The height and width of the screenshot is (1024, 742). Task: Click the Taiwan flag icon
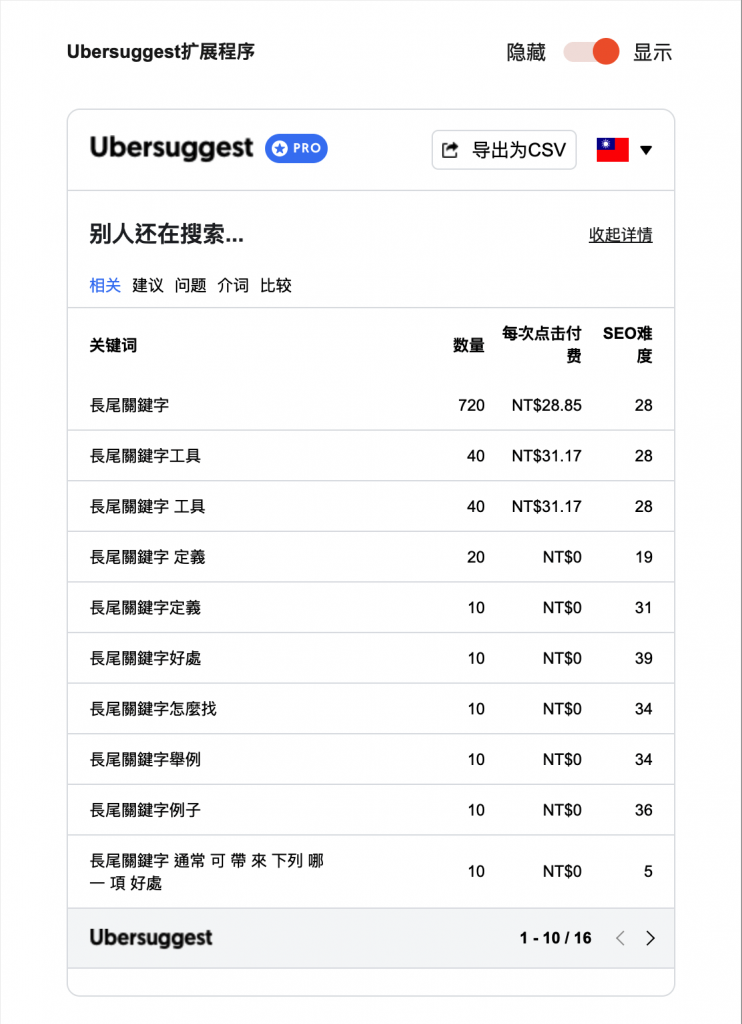point(612,150)
